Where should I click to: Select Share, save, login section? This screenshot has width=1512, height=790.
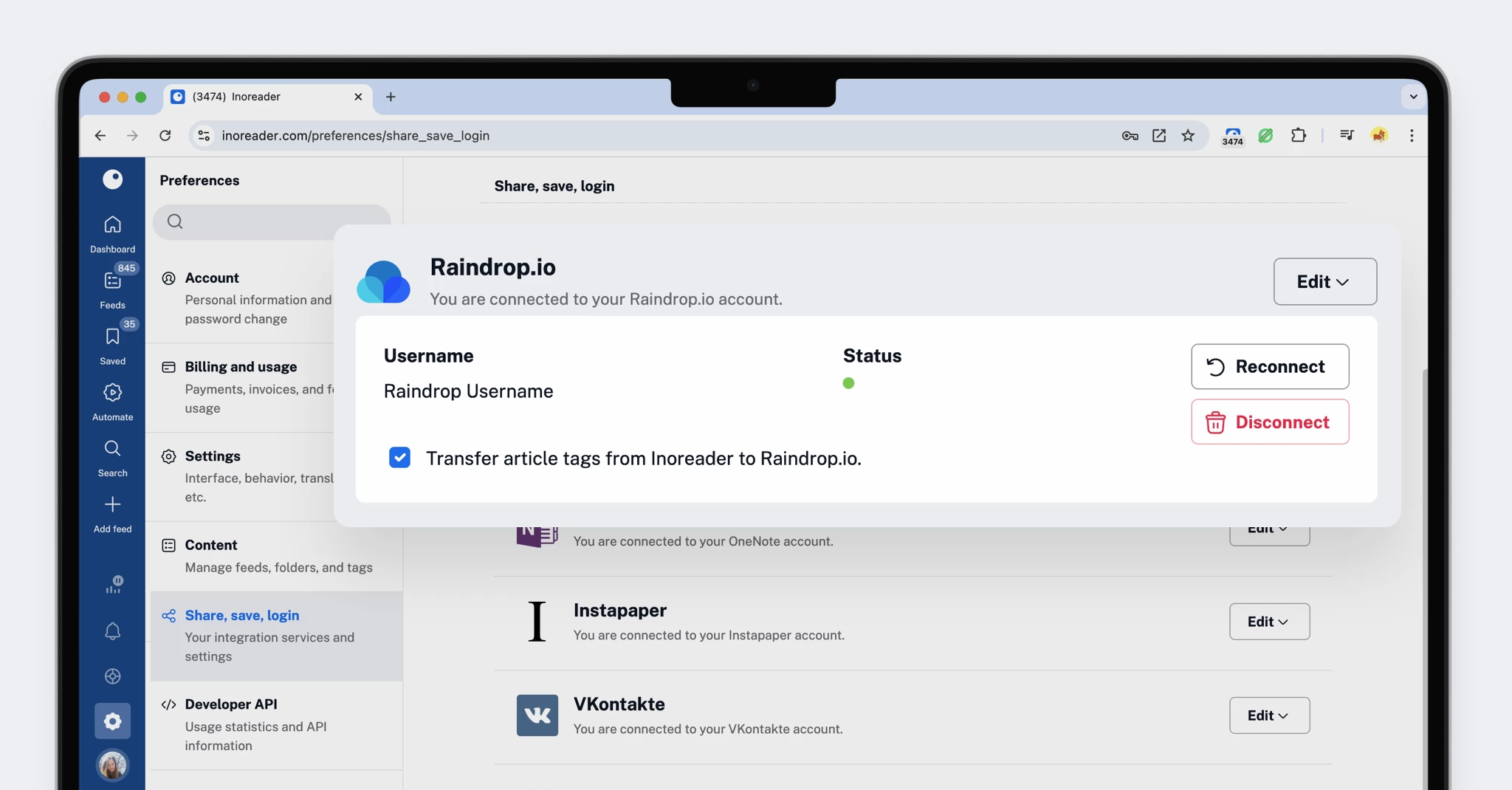point(277,636)
